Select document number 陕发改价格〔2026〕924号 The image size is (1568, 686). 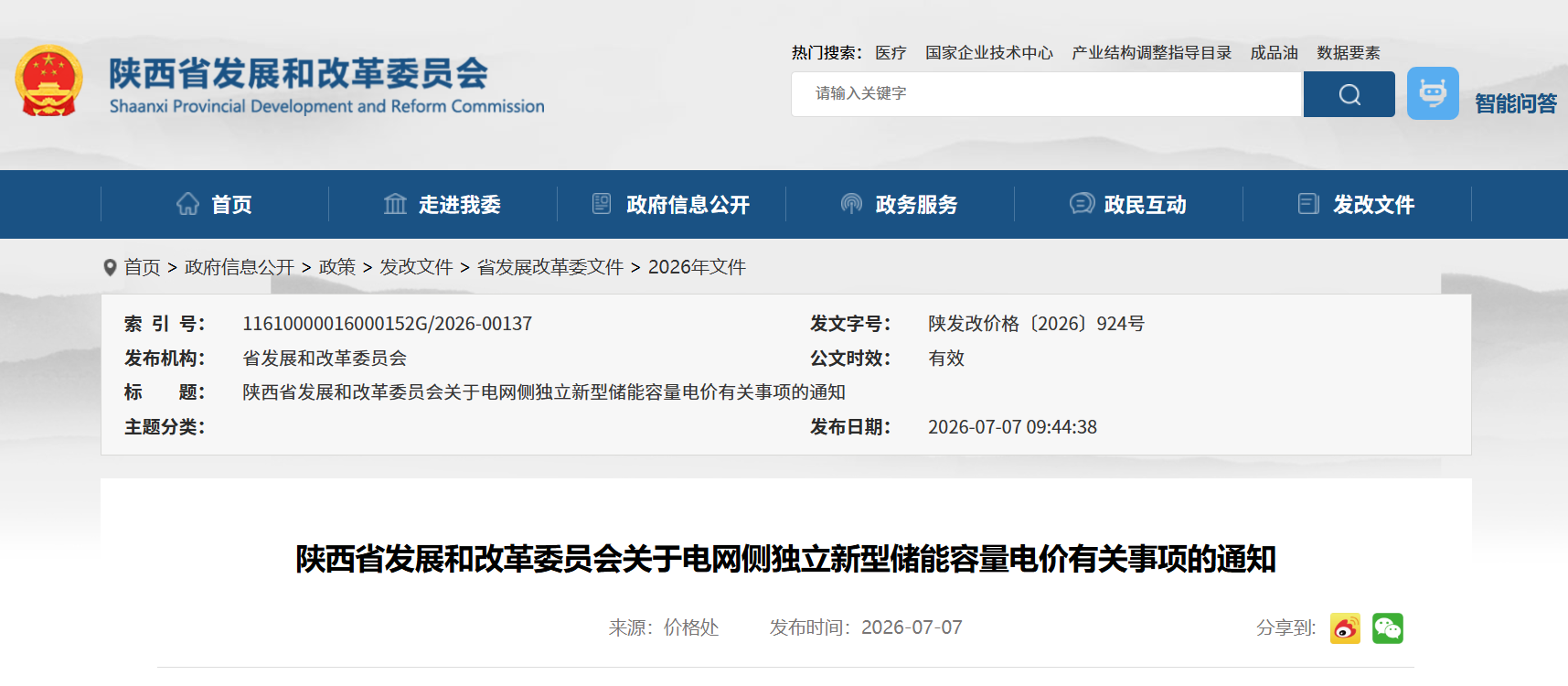pos(1036,324)
